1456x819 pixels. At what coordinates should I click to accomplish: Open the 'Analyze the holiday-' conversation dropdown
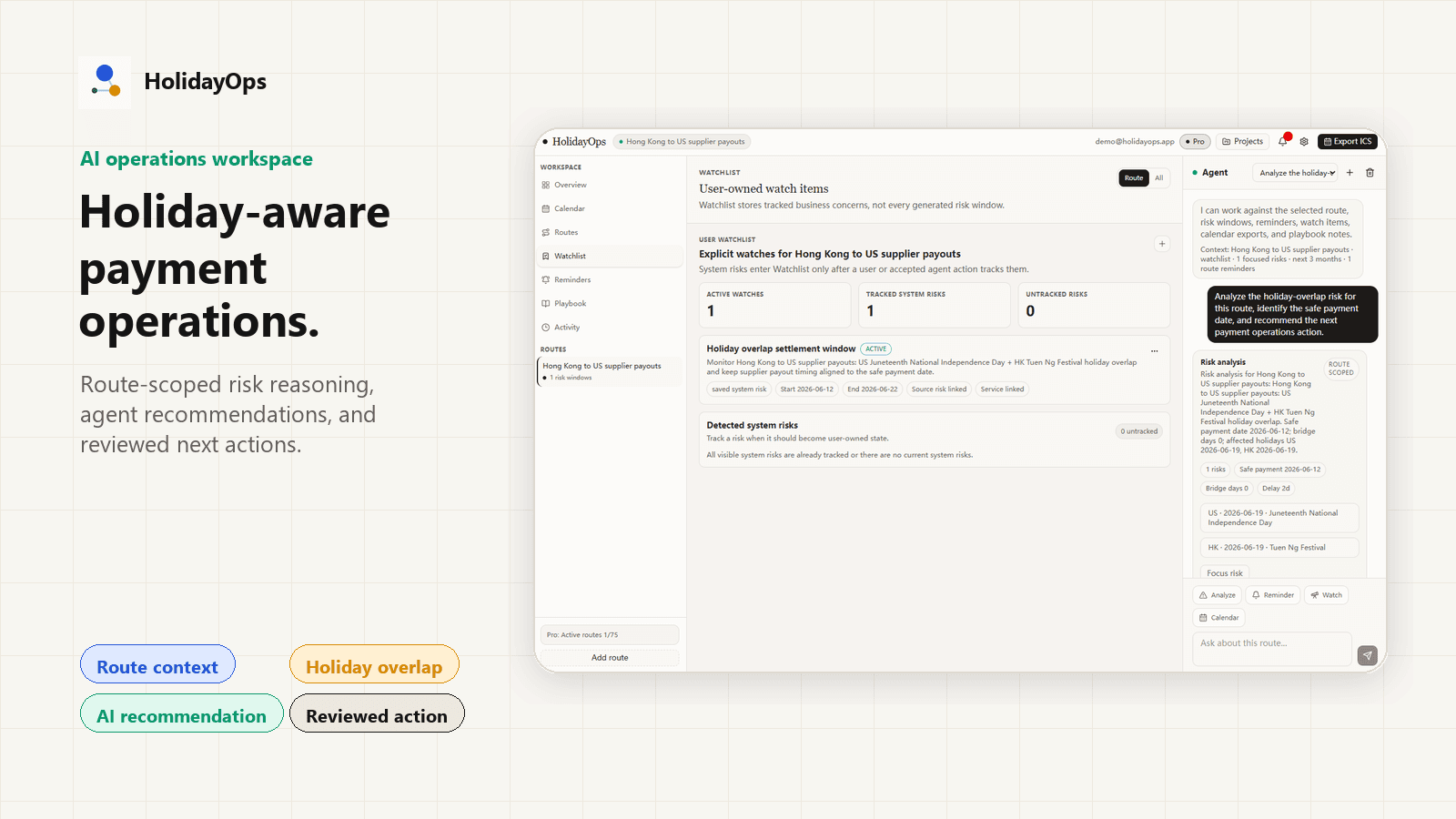click(1296, 173)
